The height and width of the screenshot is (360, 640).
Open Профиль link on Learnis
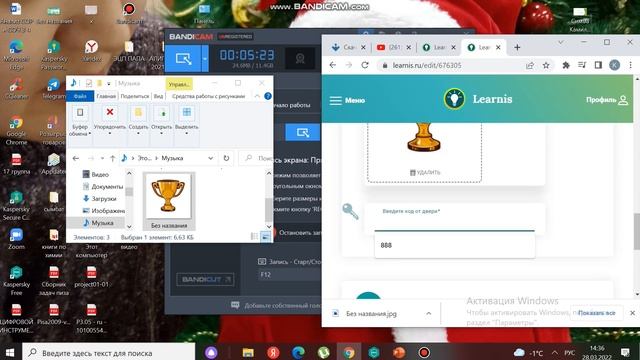607,100
